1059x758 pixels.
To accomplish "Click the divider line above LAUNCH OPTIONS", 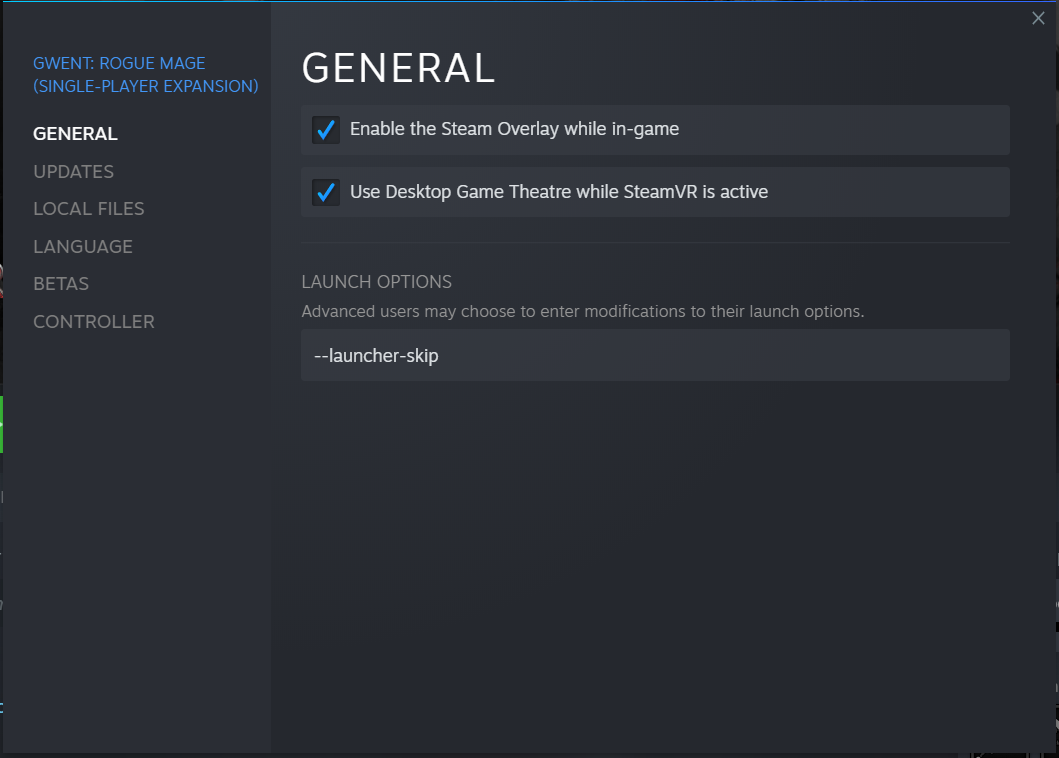I will point(655,242).
